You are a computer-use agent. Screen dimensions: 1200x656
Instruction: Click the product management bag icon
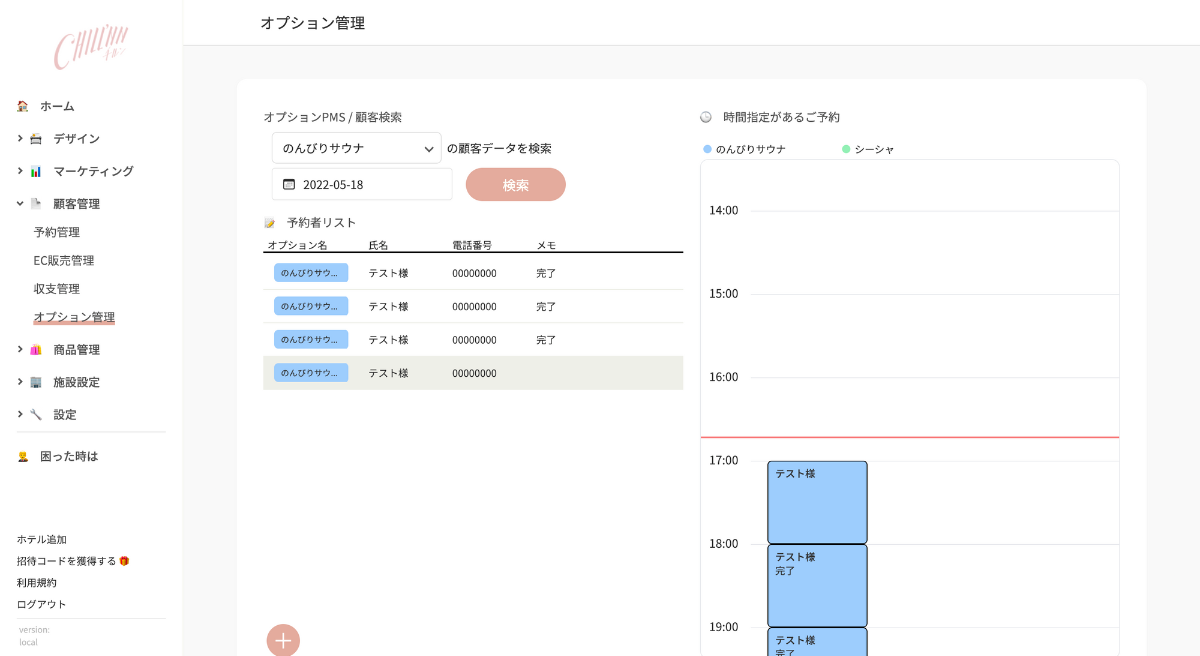pos(36,350)
